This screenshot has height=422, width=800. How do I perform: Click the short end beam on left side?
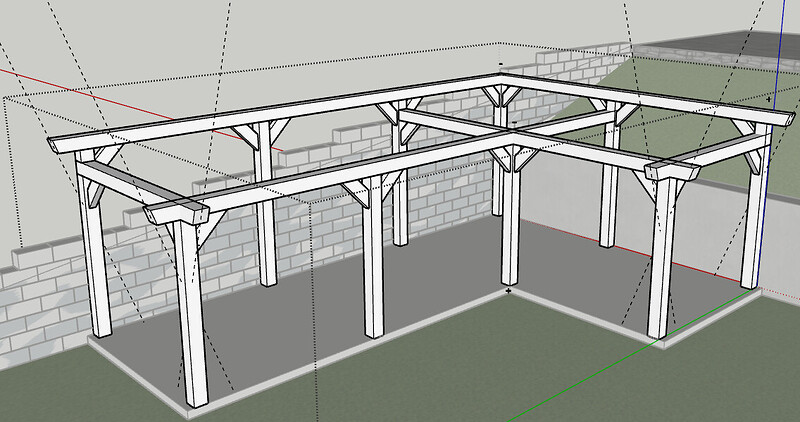tap(120, 185)
